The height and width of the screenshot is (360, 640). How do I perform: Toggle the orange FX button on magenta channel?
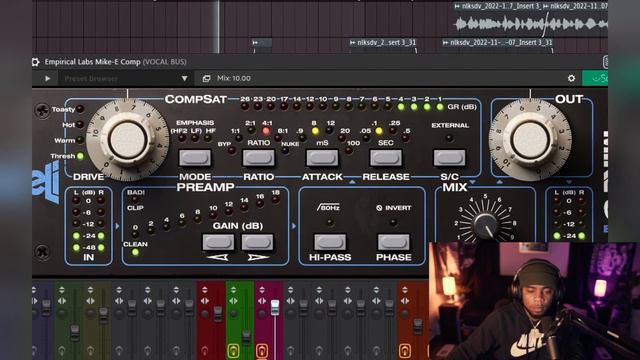(x=262, y=350)
